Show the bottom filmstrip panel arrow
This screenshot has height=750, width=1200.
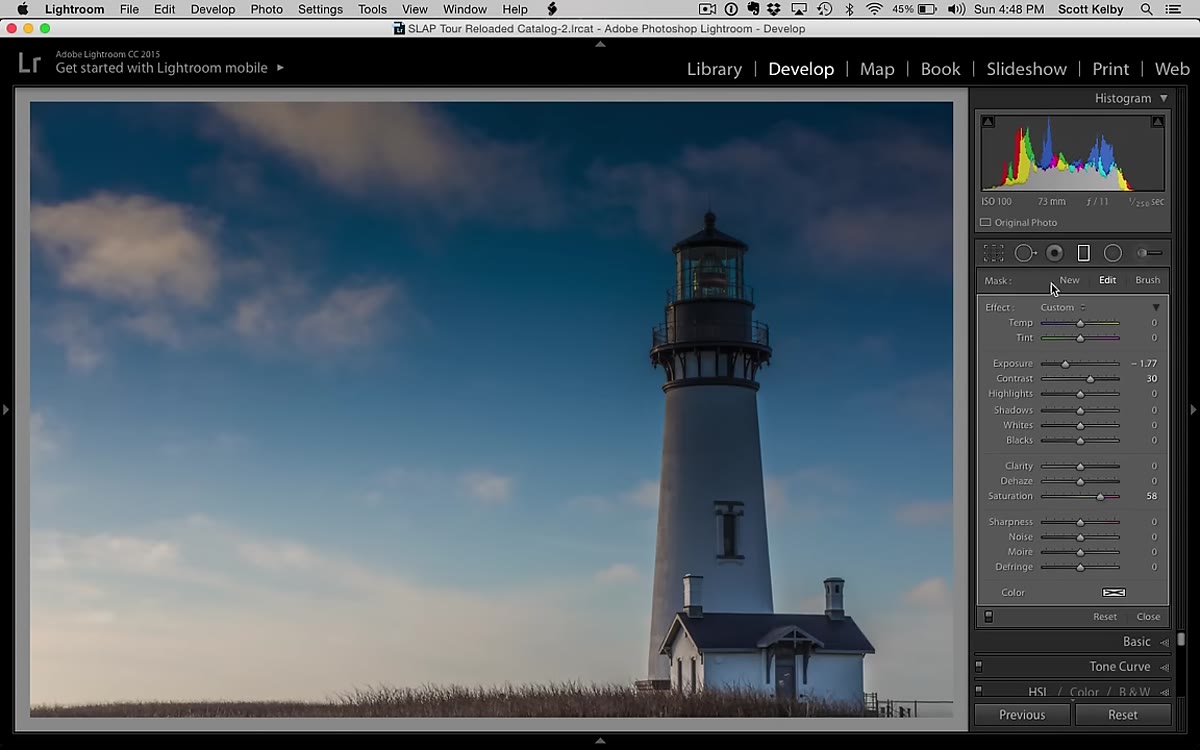click(x=600, y=741)
